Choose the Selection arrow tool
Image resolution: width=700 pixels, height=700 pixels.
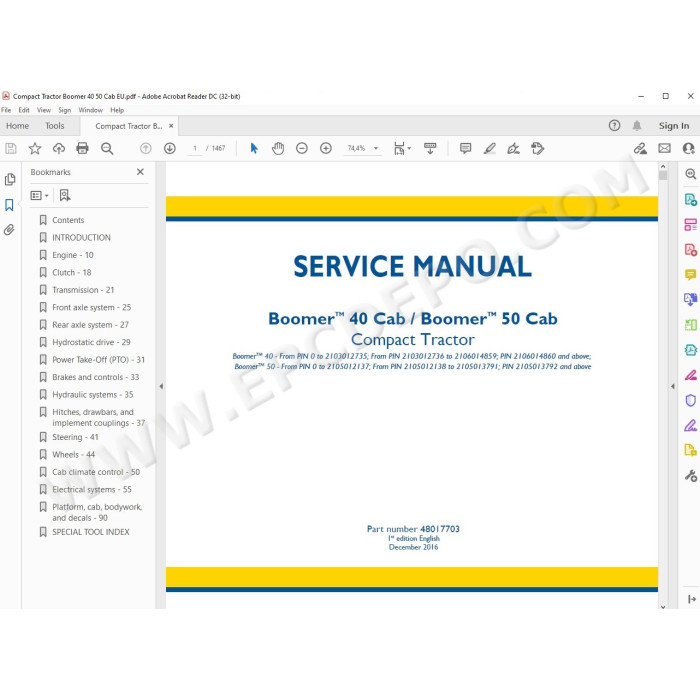(x=254, y=148)
